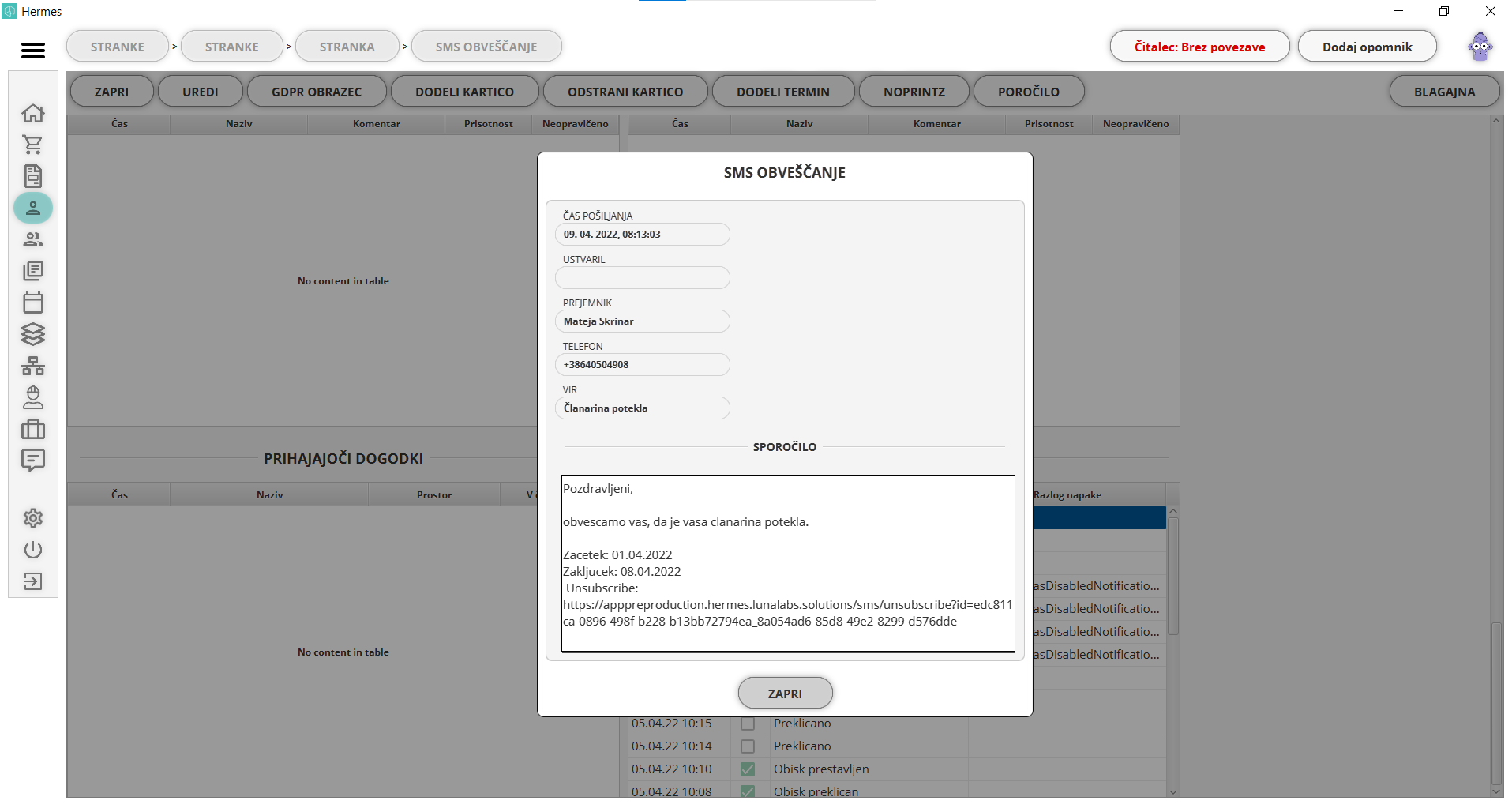Screen dimensions: 1512x812
Task: Click the TELEFON field
Action: click(643, 365)
